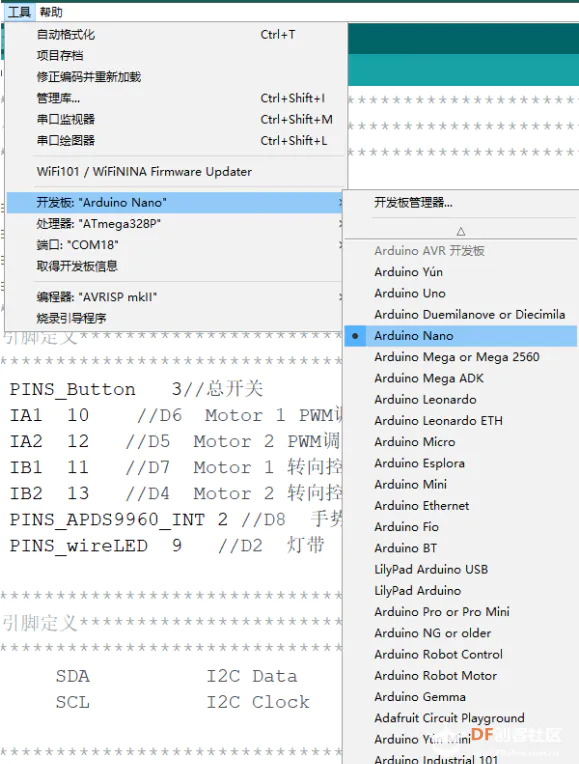The width and height of the screenshot is (579, 764).
Task: Select the Arduino Mega ADK board
Action: pyautogui.click(x=461, y=378)
